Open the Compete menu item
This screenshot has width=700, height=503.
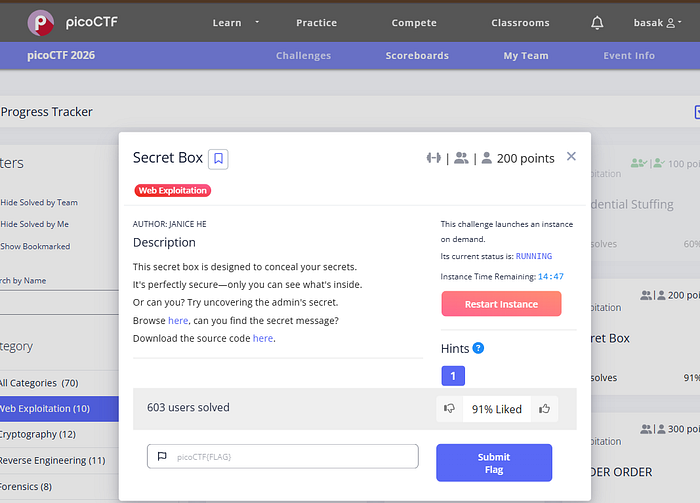(414, 23)
